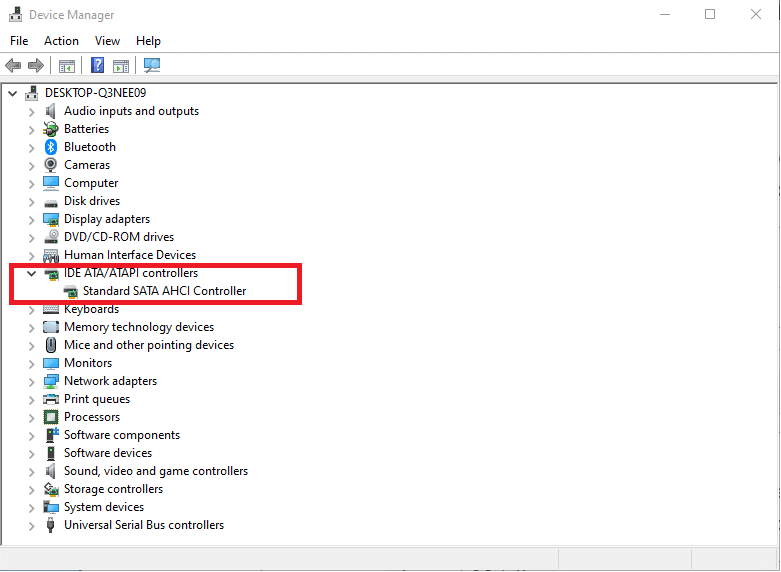Click the Human Interface Devices icon
Image resolution: width=781 pixels, height=572 pixels.
pos(51,255)
